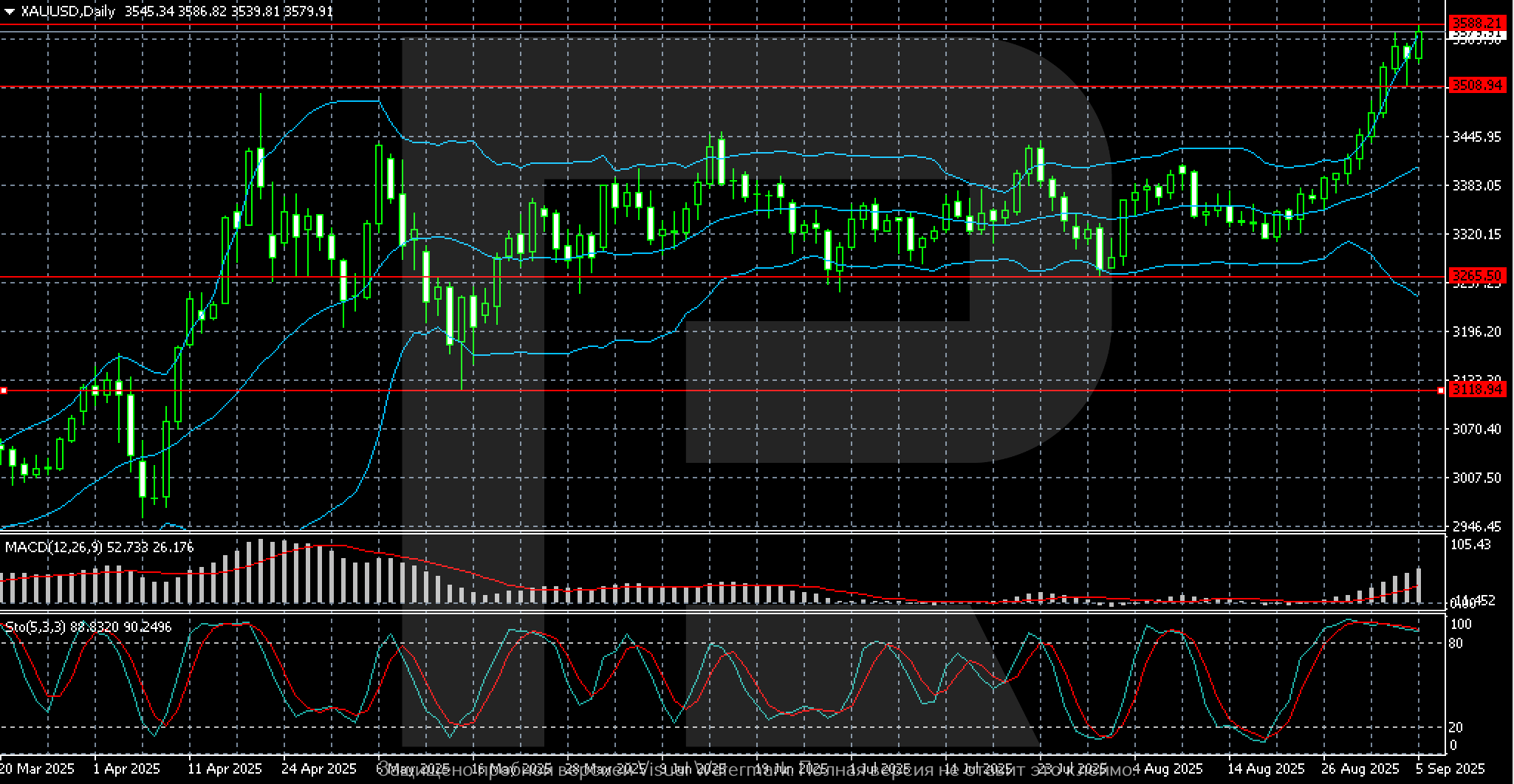Open the XAUUSD chart symbol dropdown triangle
This screenshot has height=784, width=1514.
(x=10, y=12)
